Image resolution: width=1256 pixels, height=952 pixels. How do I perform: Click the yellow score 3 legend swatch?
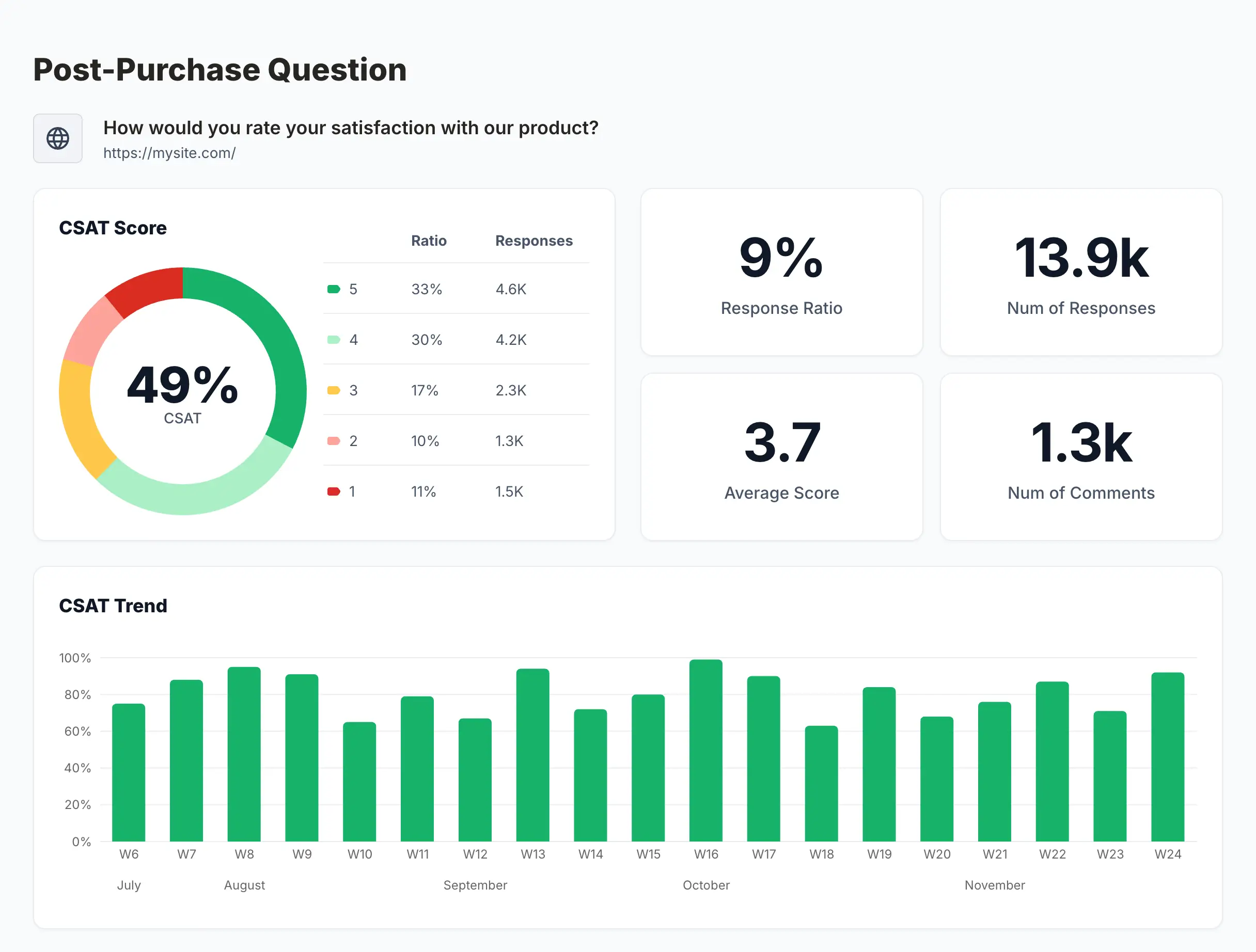[333, 391]
